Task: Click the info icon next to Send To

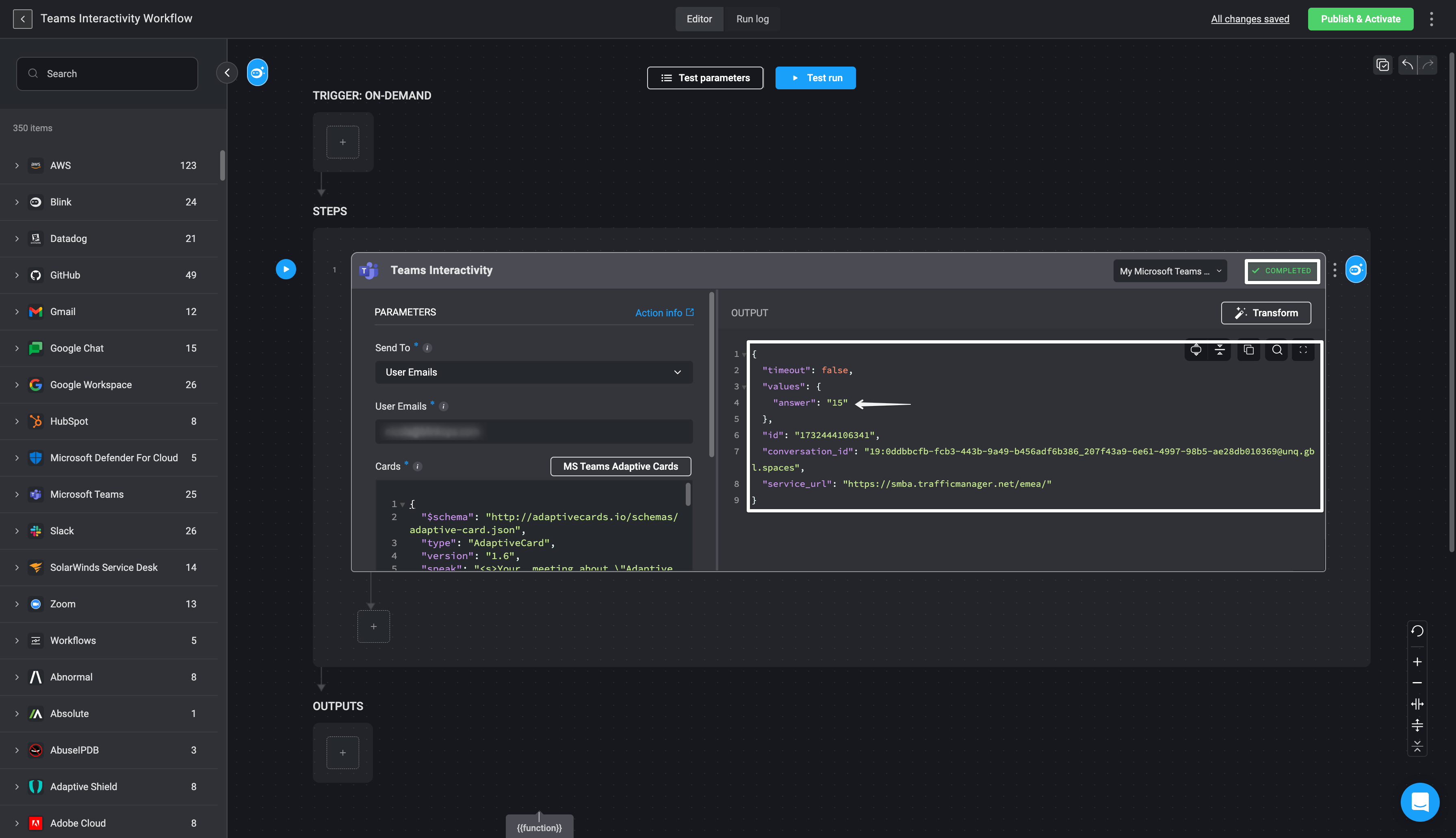Action: (427, 348)
